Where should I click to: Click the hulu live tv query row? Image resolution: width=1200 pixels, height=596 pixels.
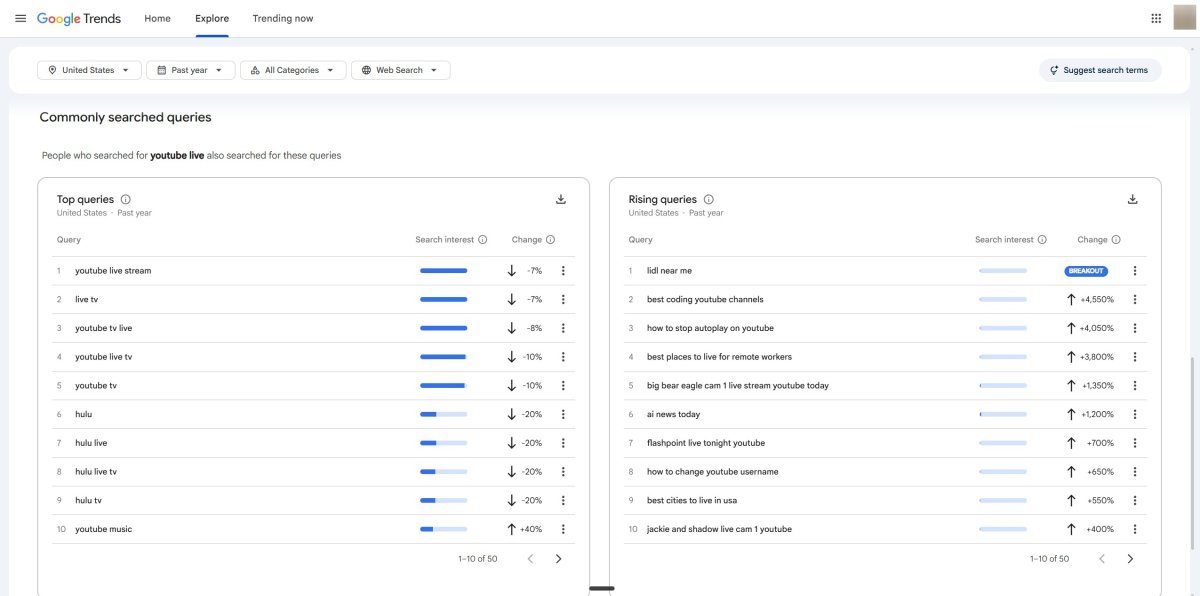313,471
